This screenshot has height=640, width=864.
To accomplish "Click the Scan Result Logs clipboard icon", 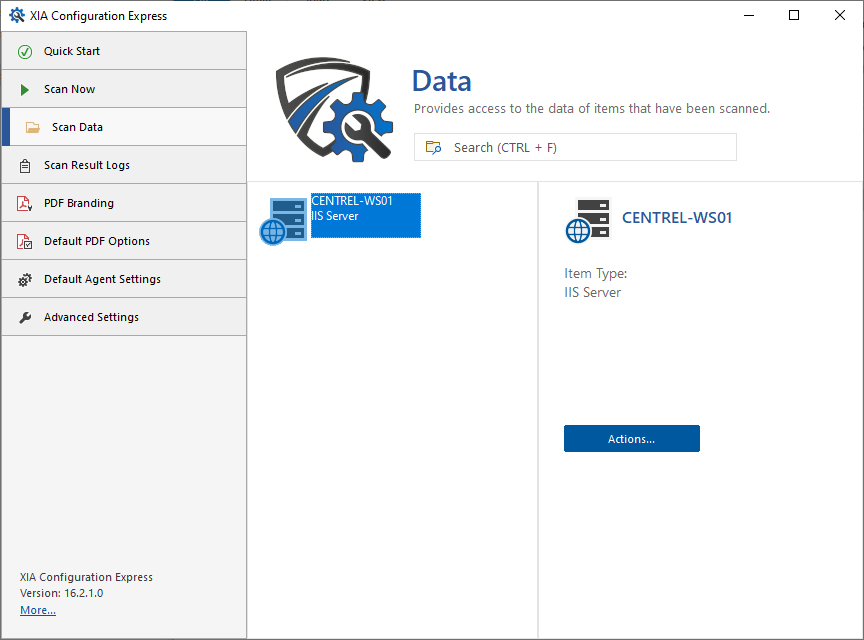I will point(25,166).
